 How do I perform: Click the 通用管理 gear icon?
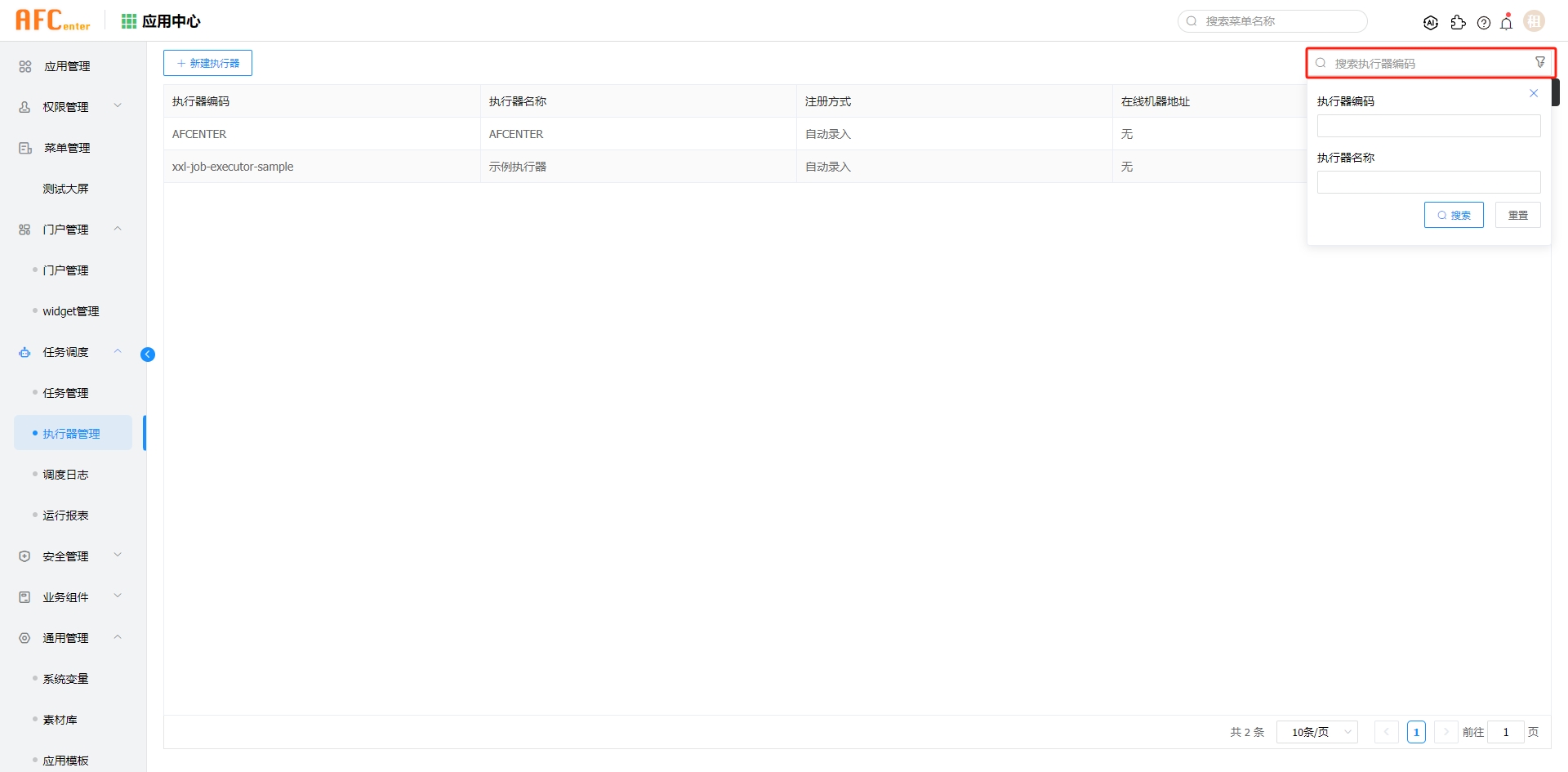point(24,638)
